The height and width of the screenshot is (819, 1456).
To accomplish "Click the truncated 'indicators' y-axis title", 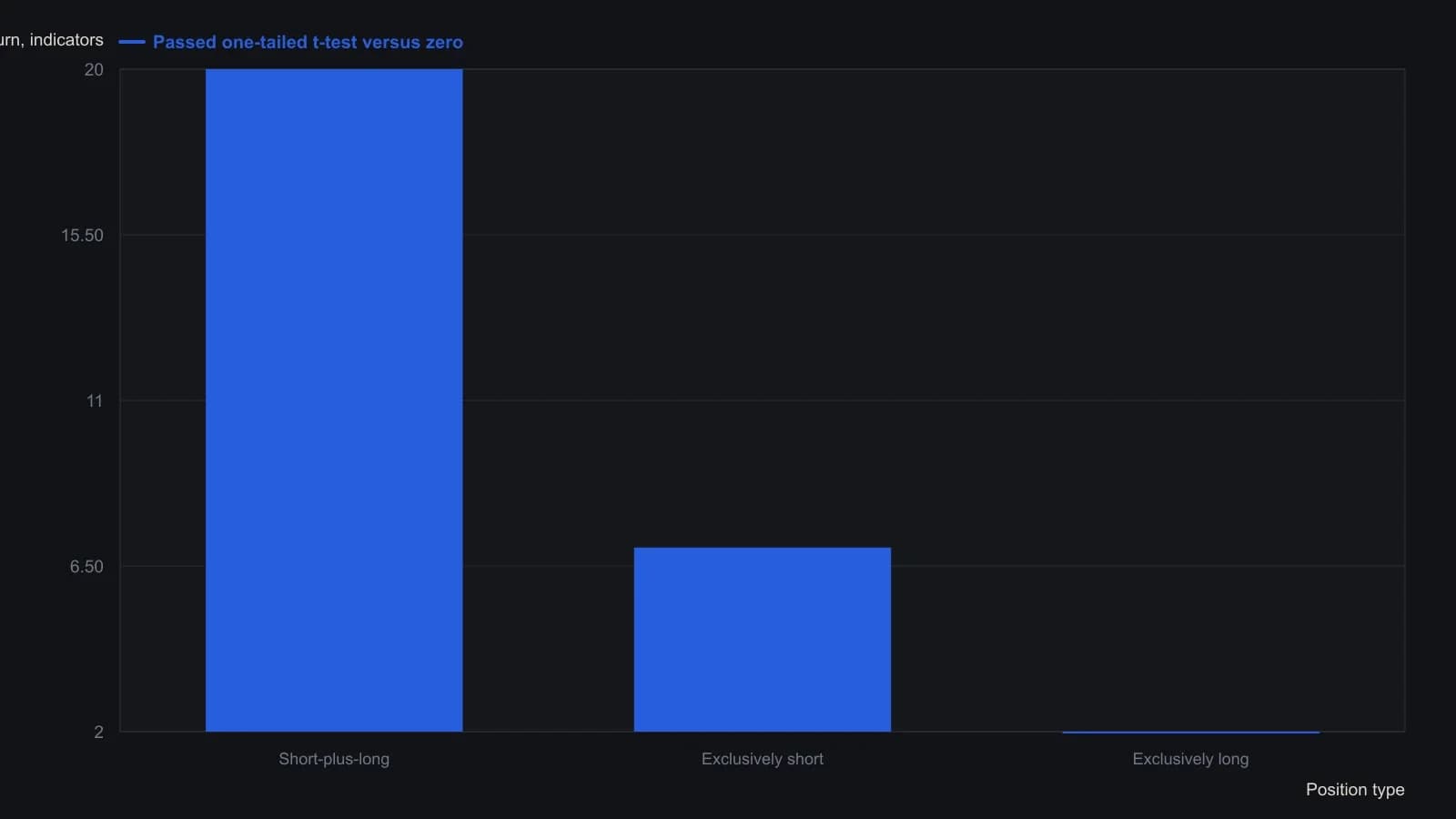I will [52, 40].
